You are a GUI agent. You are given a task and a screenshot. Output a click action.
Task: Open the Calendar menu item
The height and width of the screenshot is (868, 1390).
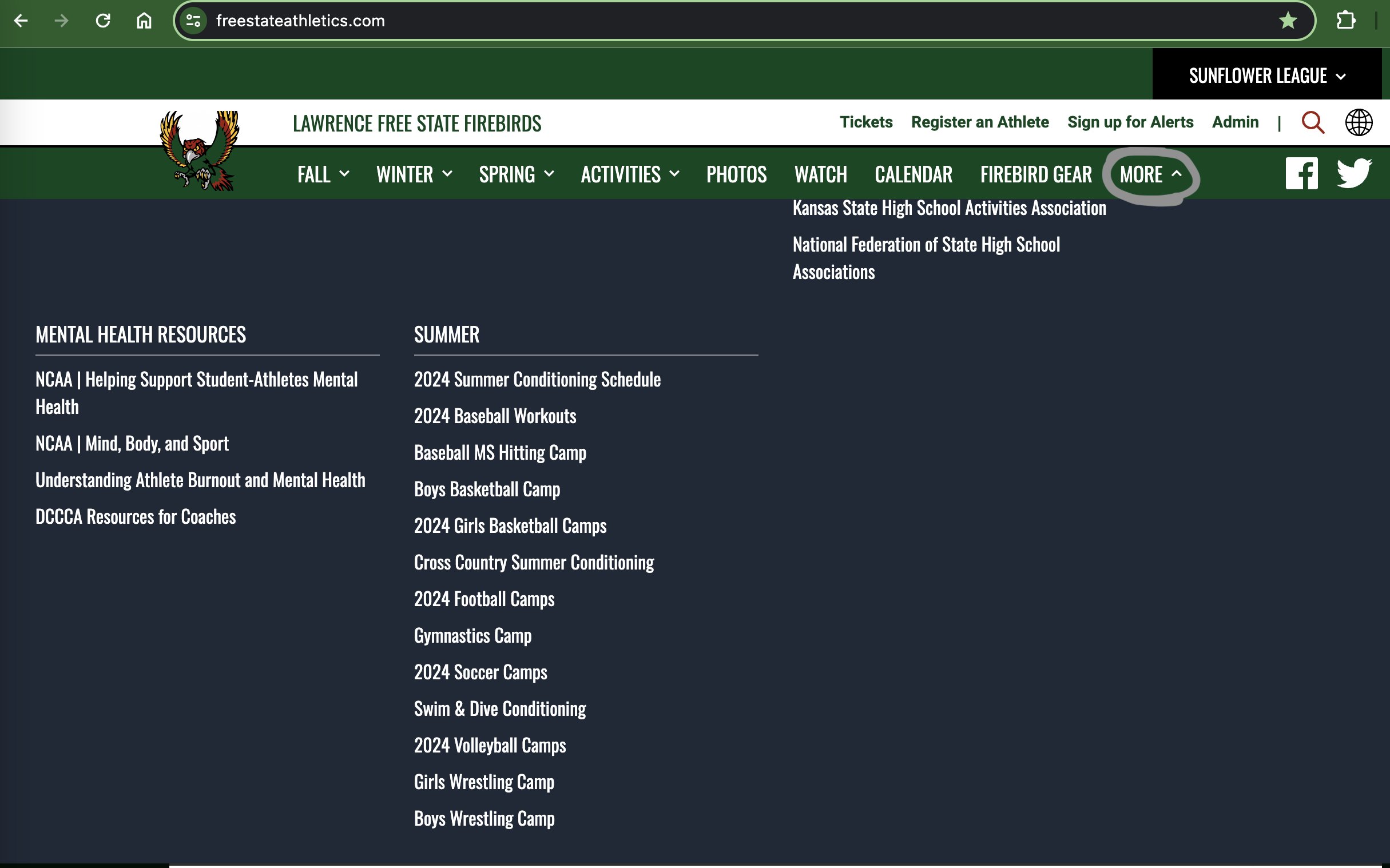913,174
